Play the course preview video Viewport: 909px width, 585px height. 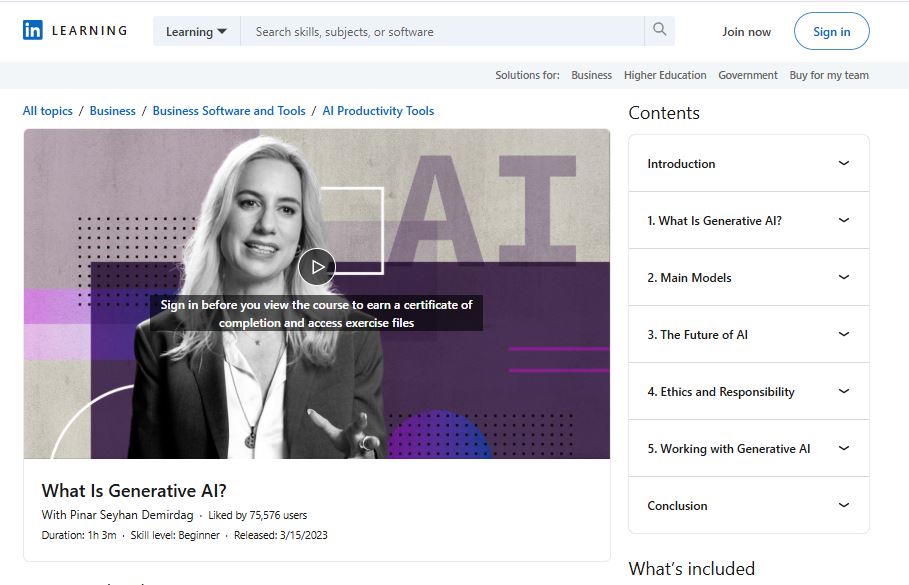(x=316, y=267)
